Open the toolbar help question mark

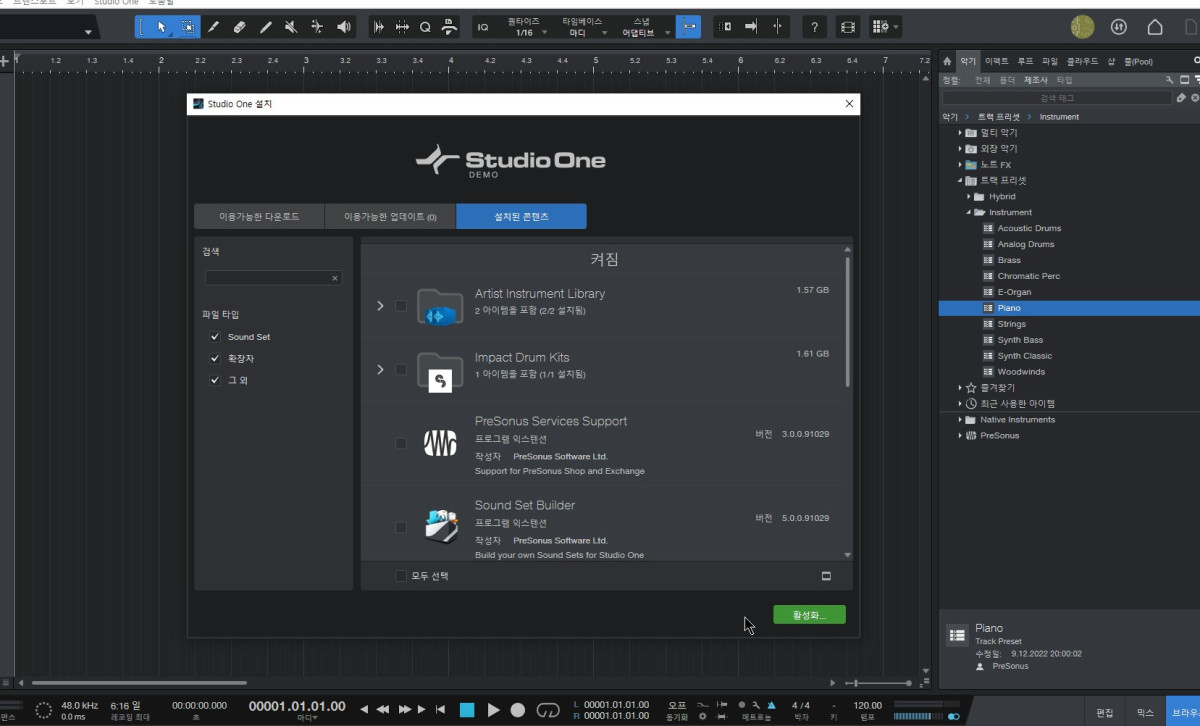815,27
